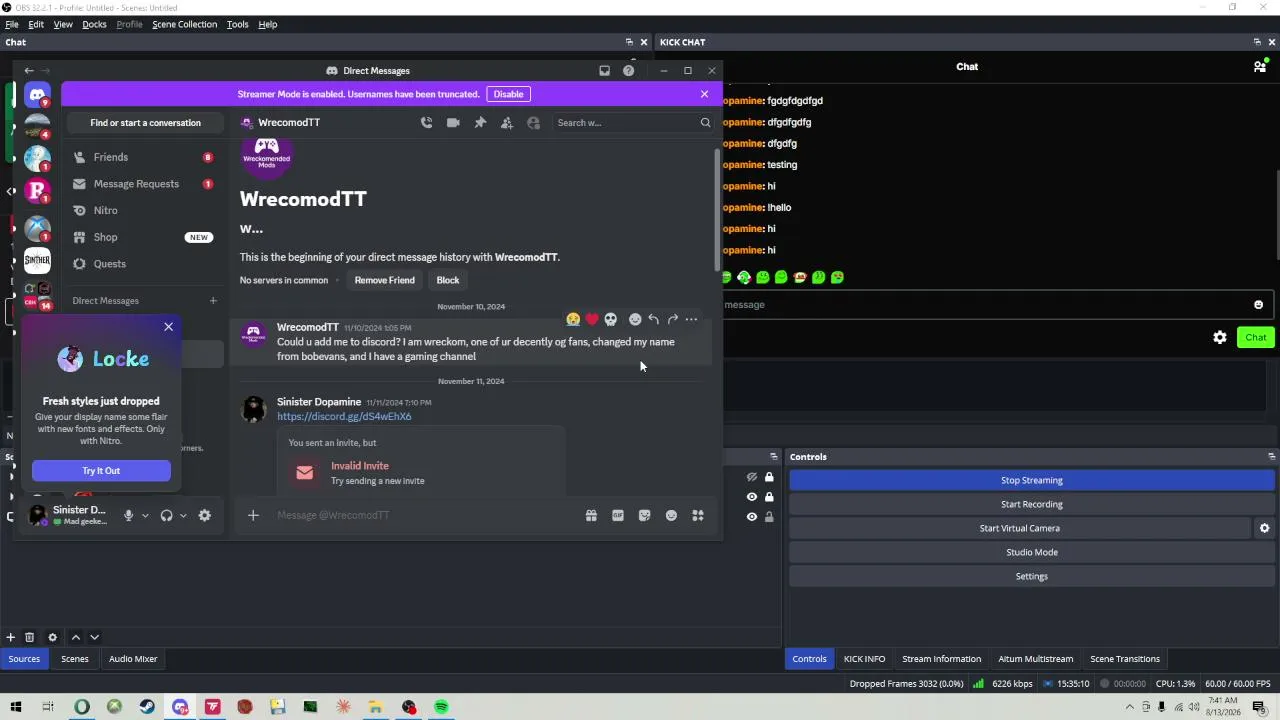Disable Streamer Mode in Discord

508,94
